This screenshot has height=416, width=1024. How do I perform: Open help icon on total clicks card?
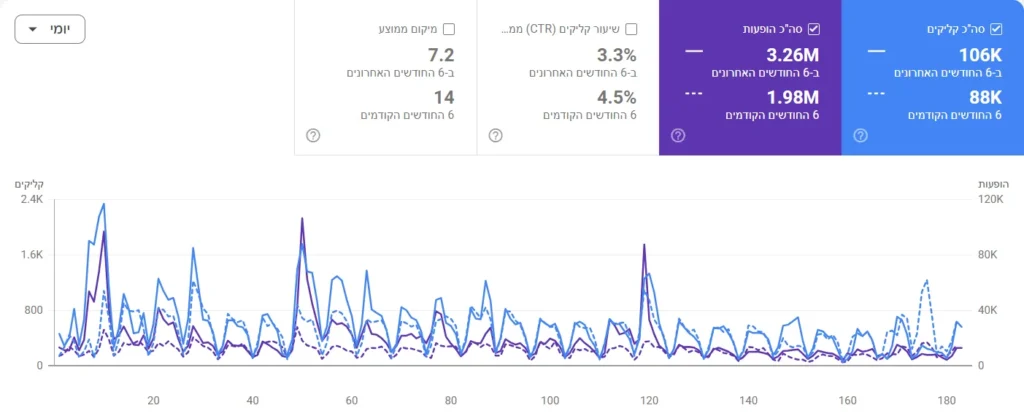click(861, 135)
